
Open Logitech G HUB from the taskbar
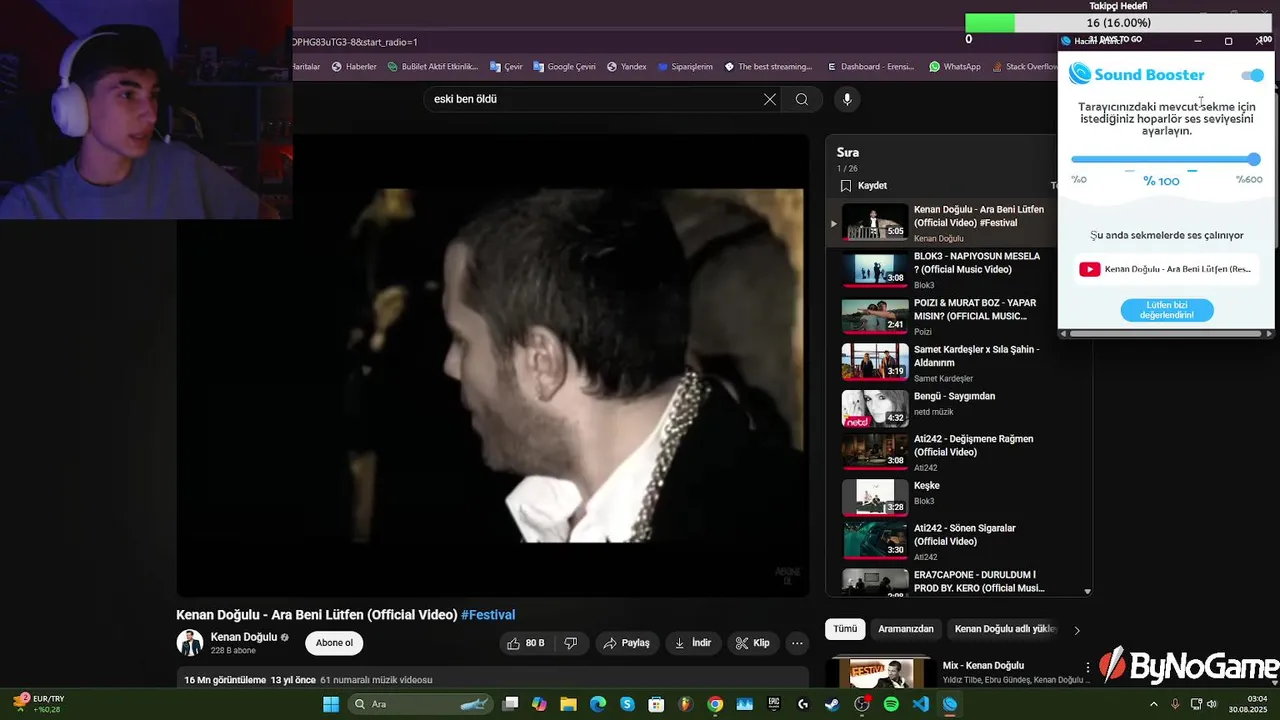[x=803, y=704]
